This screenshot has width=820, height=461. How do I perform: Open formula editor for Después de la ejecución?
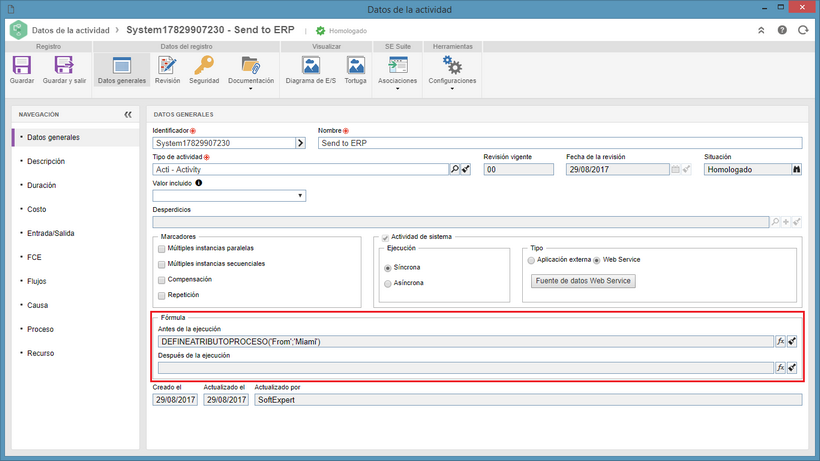tap(780, 367)
